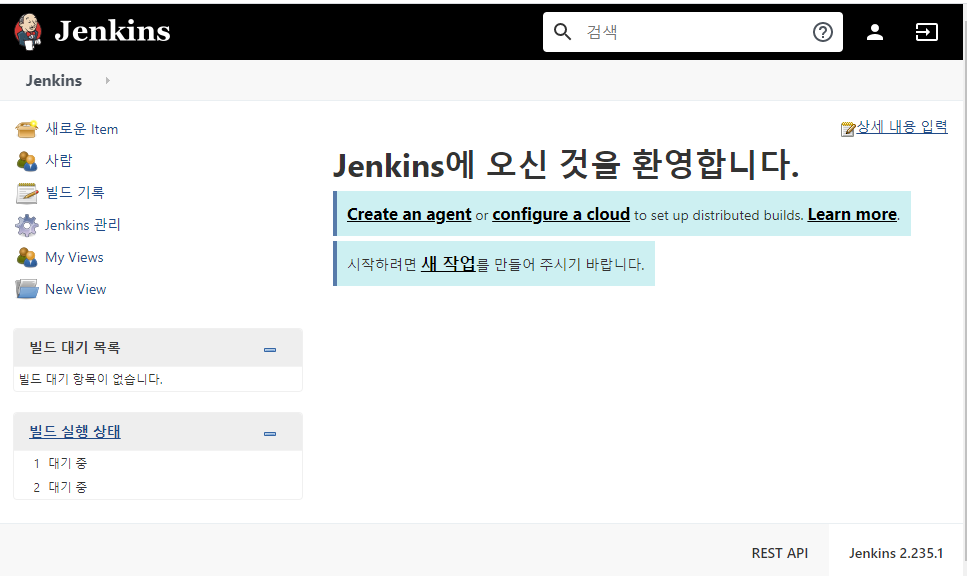
Task: Focus the 검색 search input field
Action: pos(693,31)
